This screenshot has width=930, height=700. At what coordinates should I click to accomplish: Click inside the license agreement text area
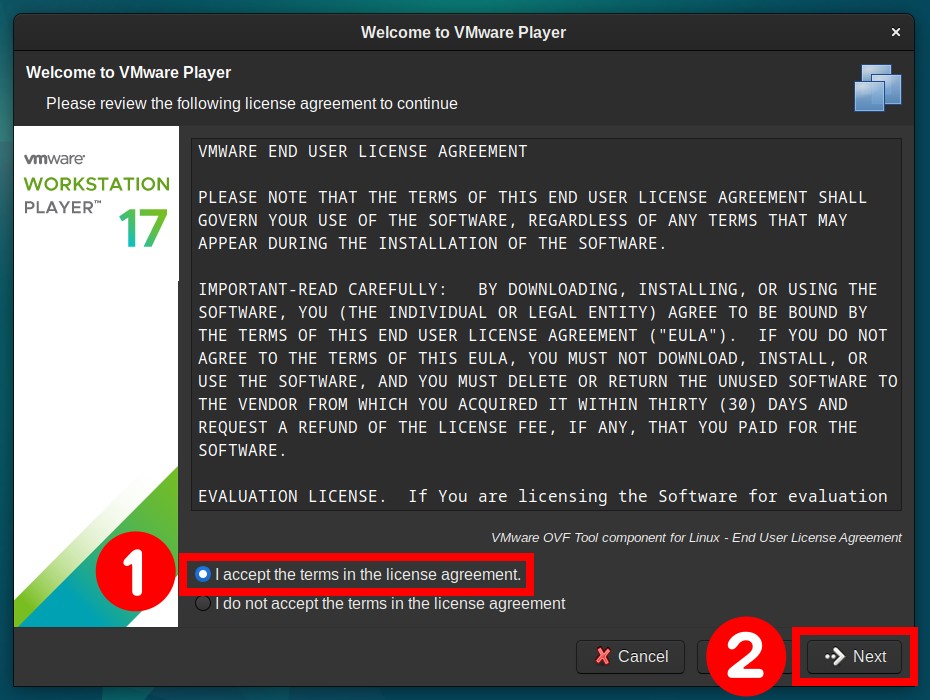(x=546, y=324)
